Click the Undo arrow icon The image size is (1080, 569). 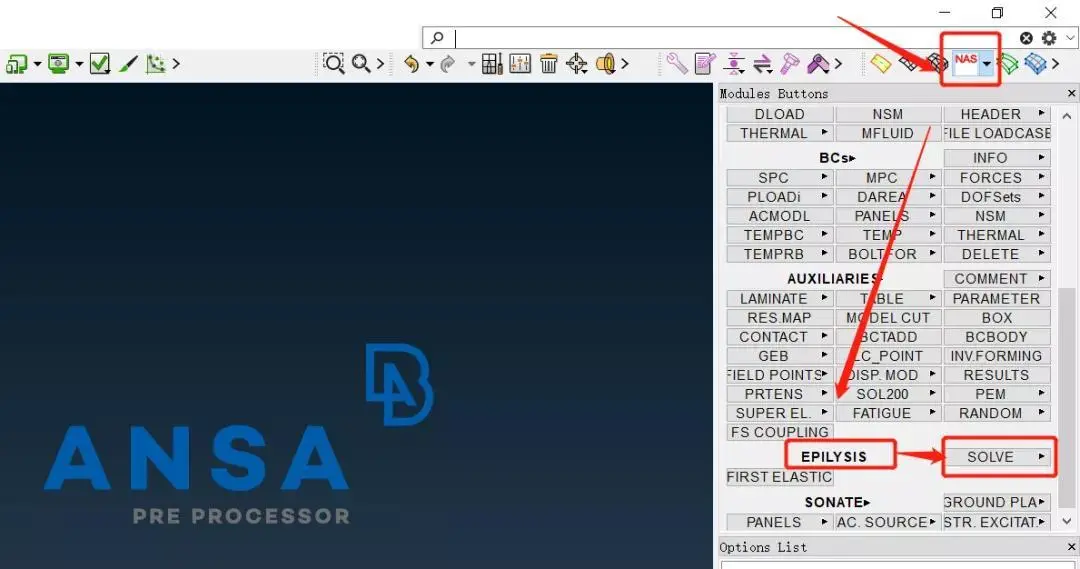tap(411, 64)
